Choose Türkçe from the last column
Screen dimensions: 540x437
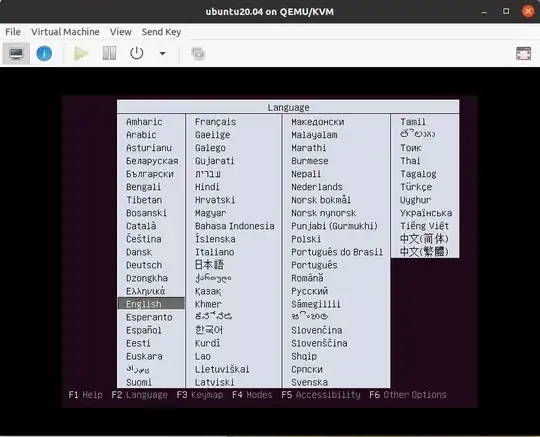coord(416,187)
